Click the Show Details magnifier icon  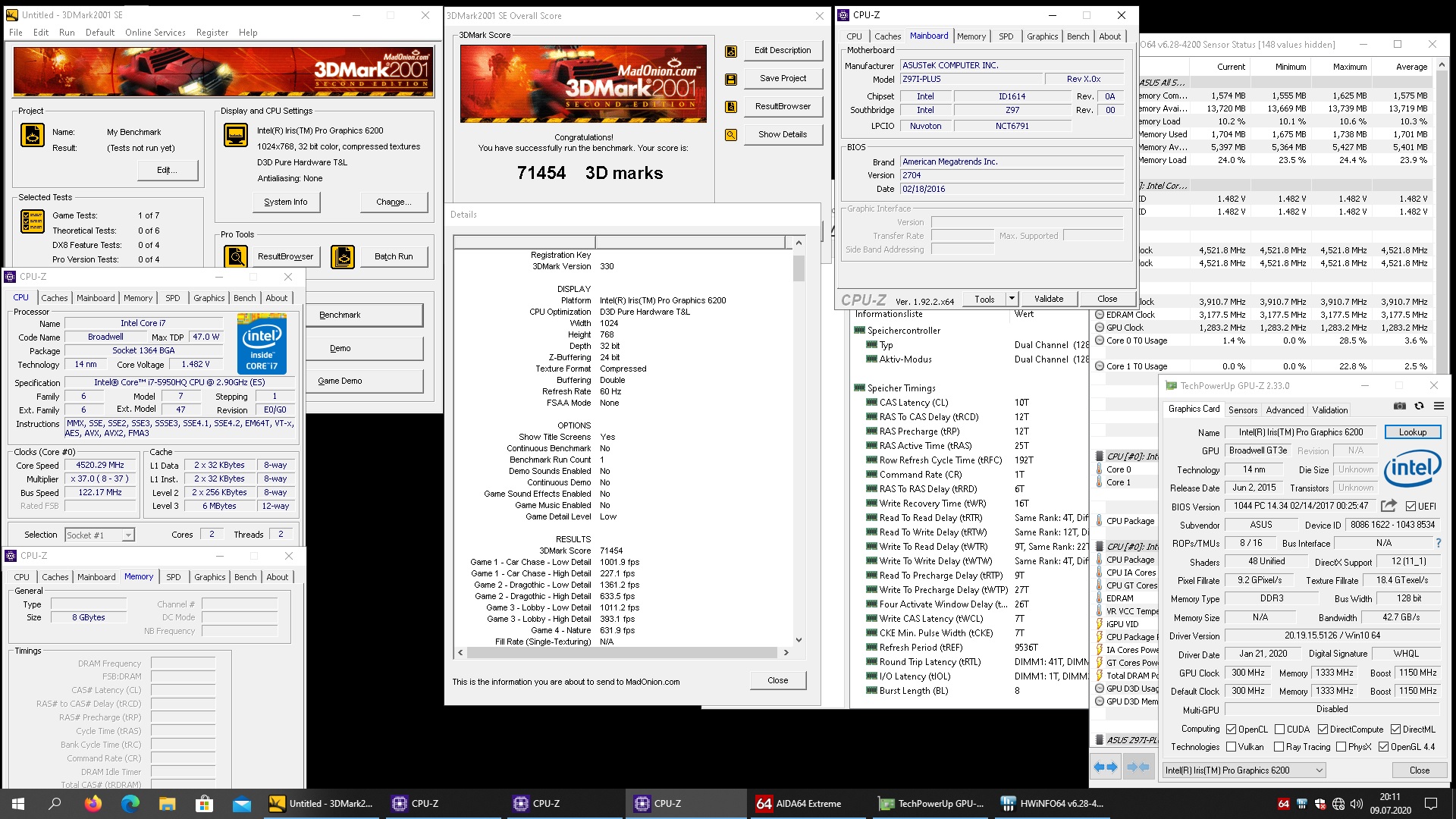point(731,135)
